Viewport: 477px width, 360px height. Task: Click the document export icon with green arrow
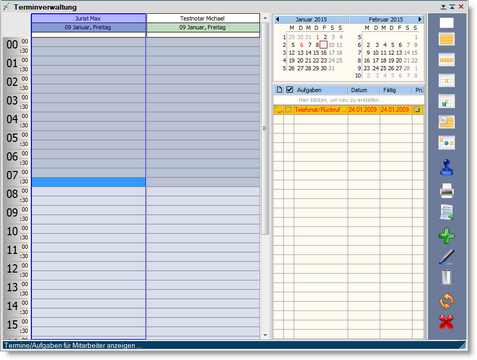click(x=446, y=212)
